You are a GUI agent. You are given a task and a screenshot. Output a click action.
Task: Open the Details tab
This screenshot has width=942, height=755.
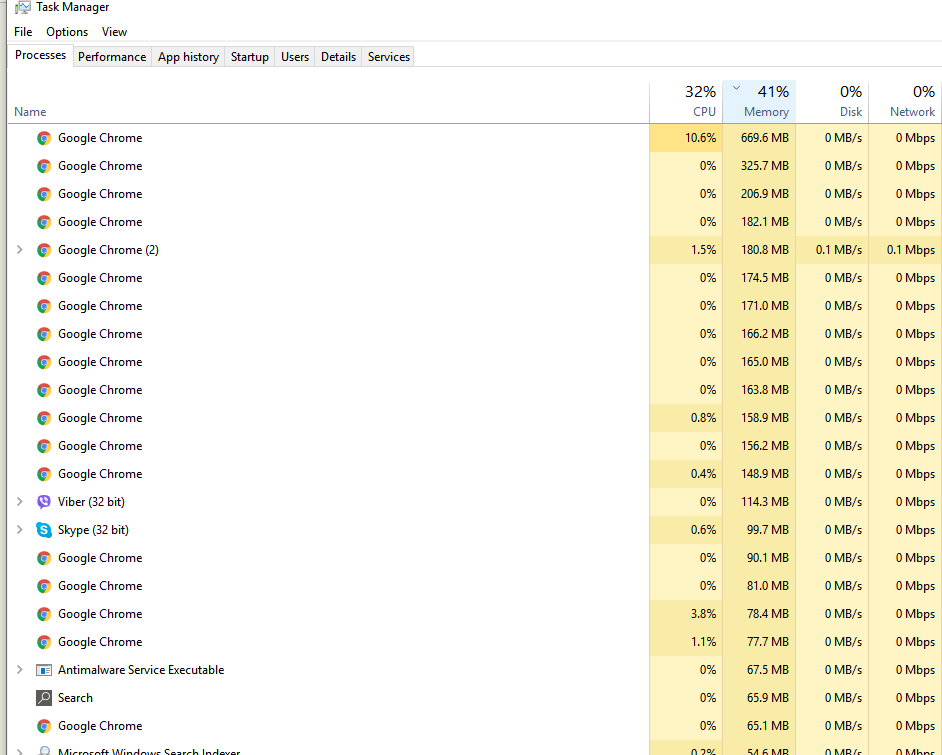point(338,57)
